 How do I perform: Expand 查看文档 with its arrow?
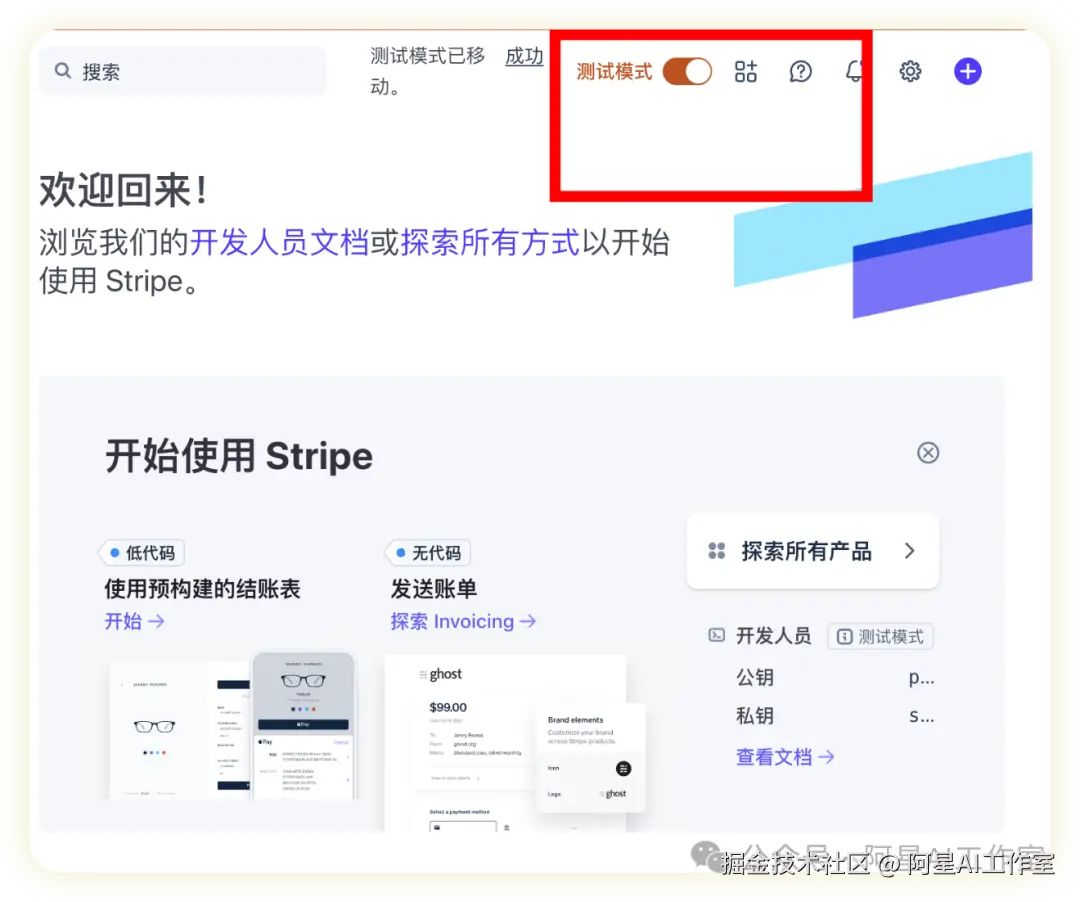click(826, 757)
